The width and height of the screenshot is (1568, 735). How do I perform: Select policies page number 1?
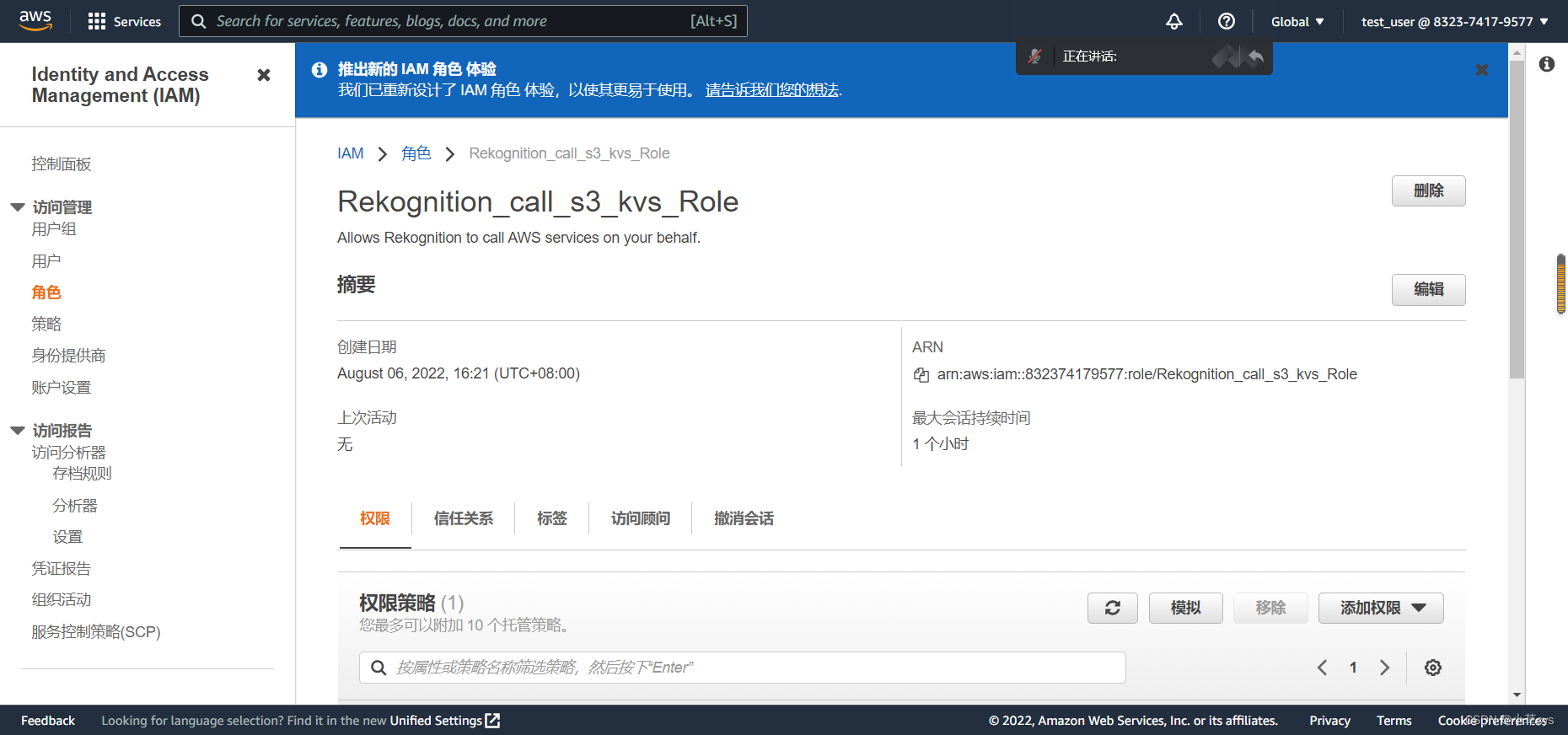tap(1353, 668)
